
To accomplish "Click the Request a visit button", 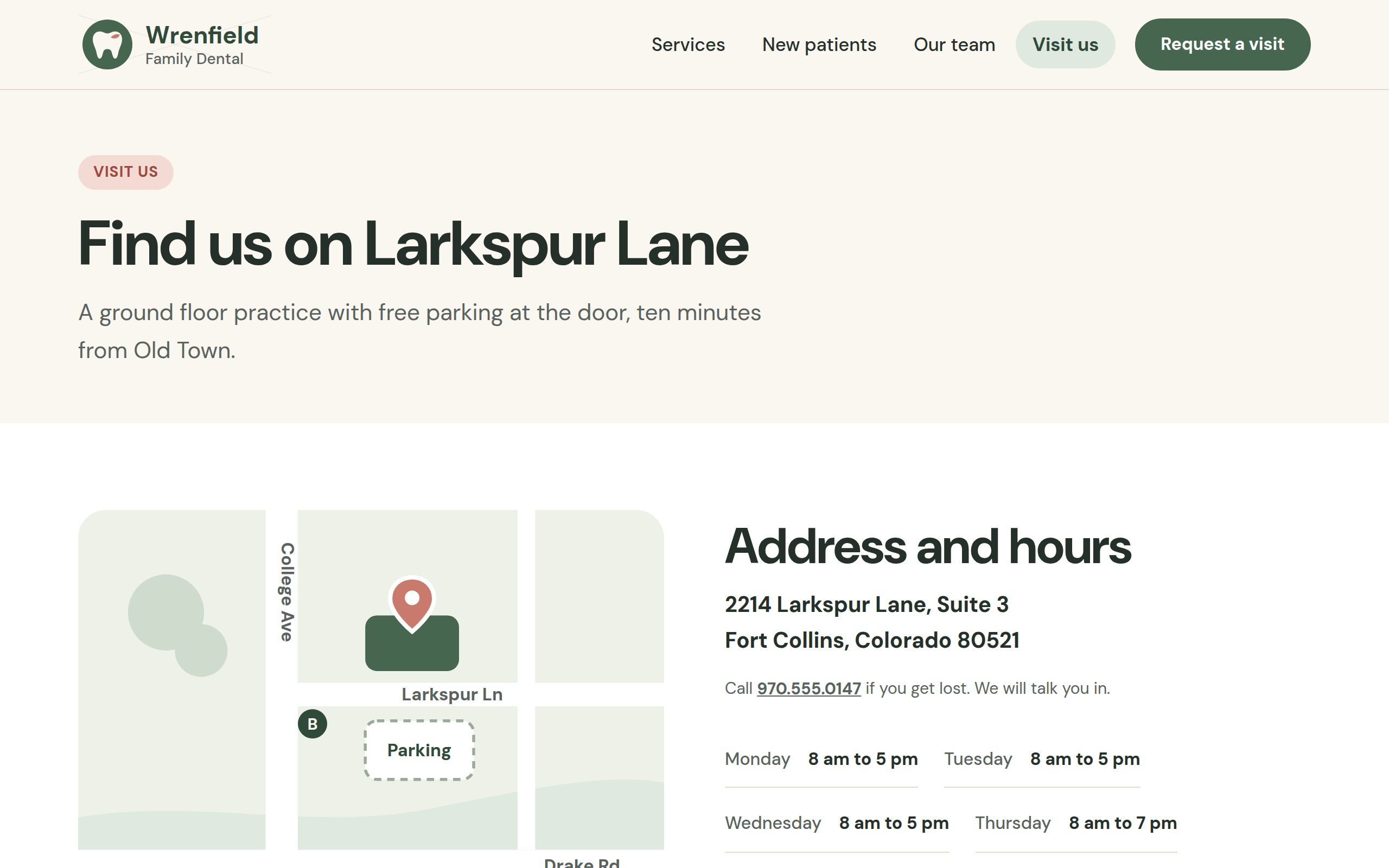I will (1222, 45).
